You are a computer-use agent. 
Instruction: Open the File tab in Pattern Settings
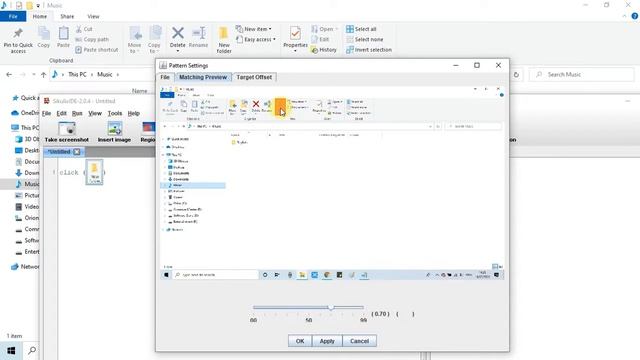pos(165,77)
